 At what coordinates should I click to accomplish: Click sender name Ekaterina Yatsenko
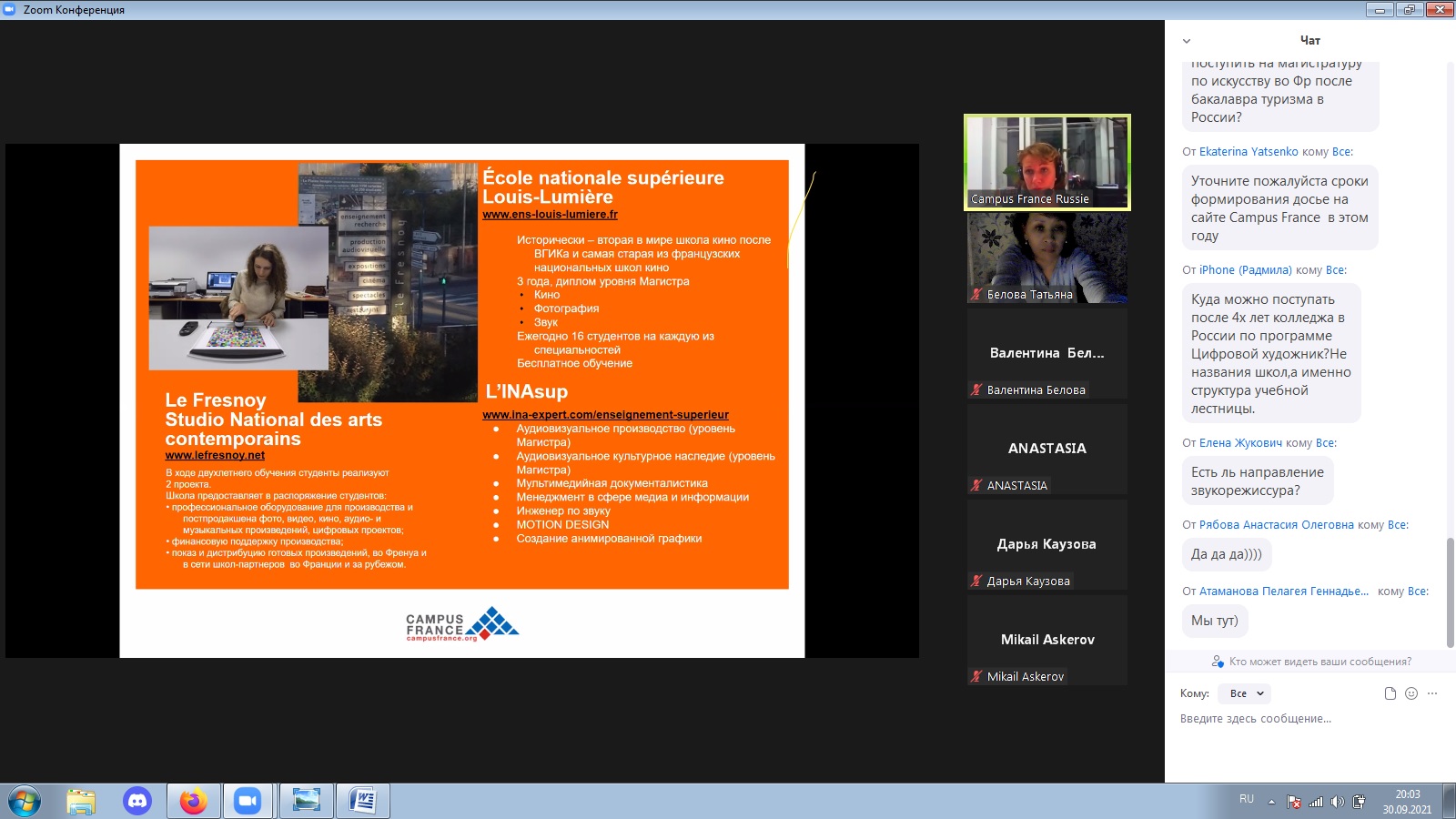1249,152
